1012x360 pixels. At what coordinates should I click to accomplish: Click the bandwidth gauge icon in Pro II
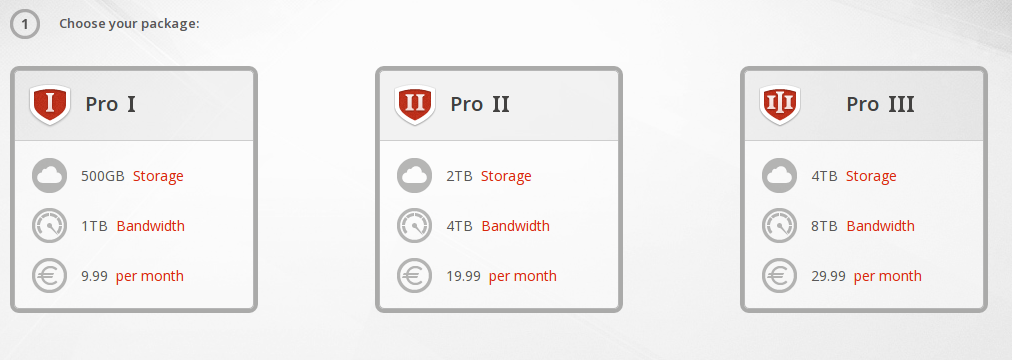[x=414, y=226]
